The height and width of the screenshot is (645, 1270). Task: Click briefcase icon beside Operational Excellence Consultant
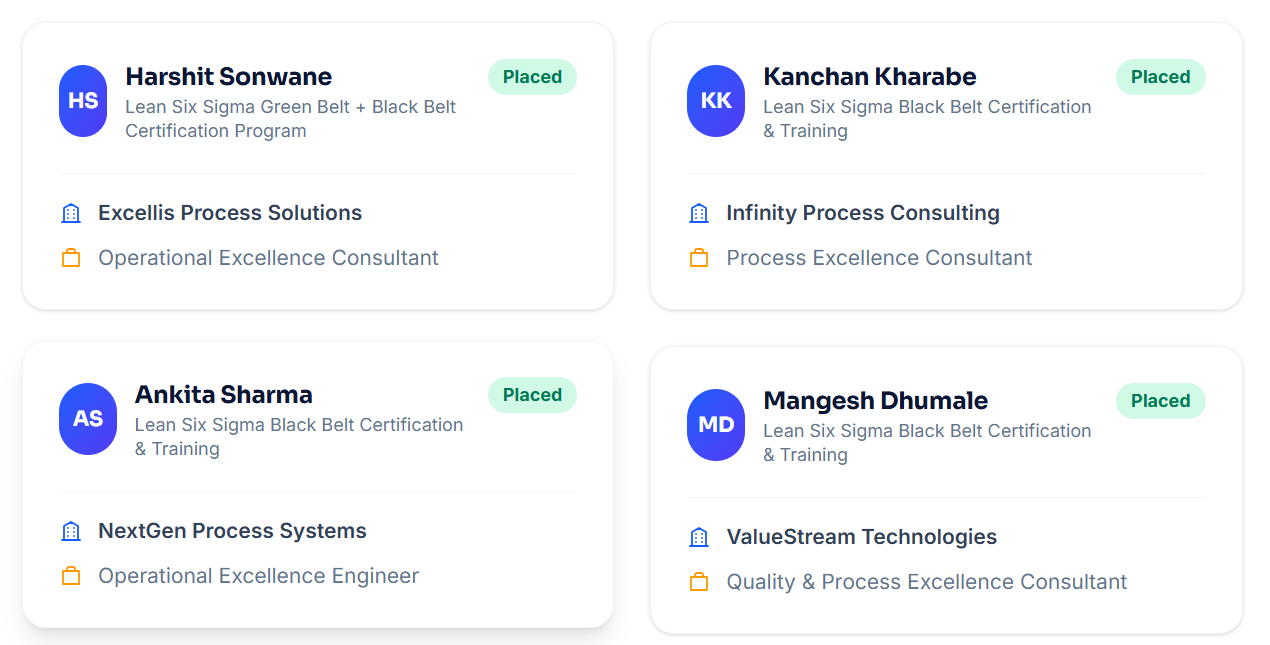click(x=71, y=258)
